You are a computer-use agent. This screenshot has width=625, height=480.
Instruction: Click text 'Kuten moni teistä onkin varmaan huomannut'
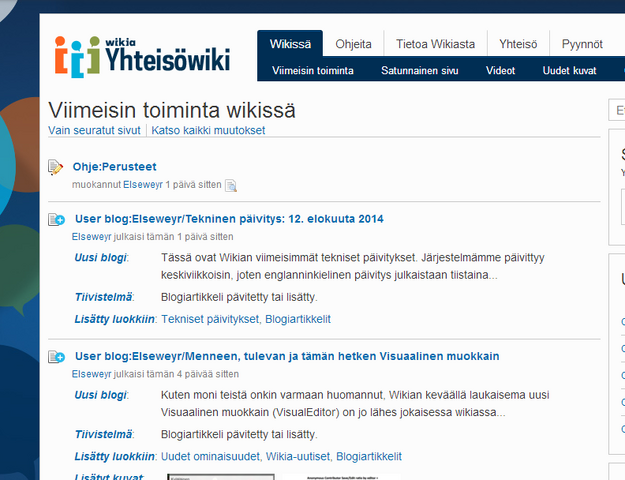pyautogui.click(x=272, y=395)
